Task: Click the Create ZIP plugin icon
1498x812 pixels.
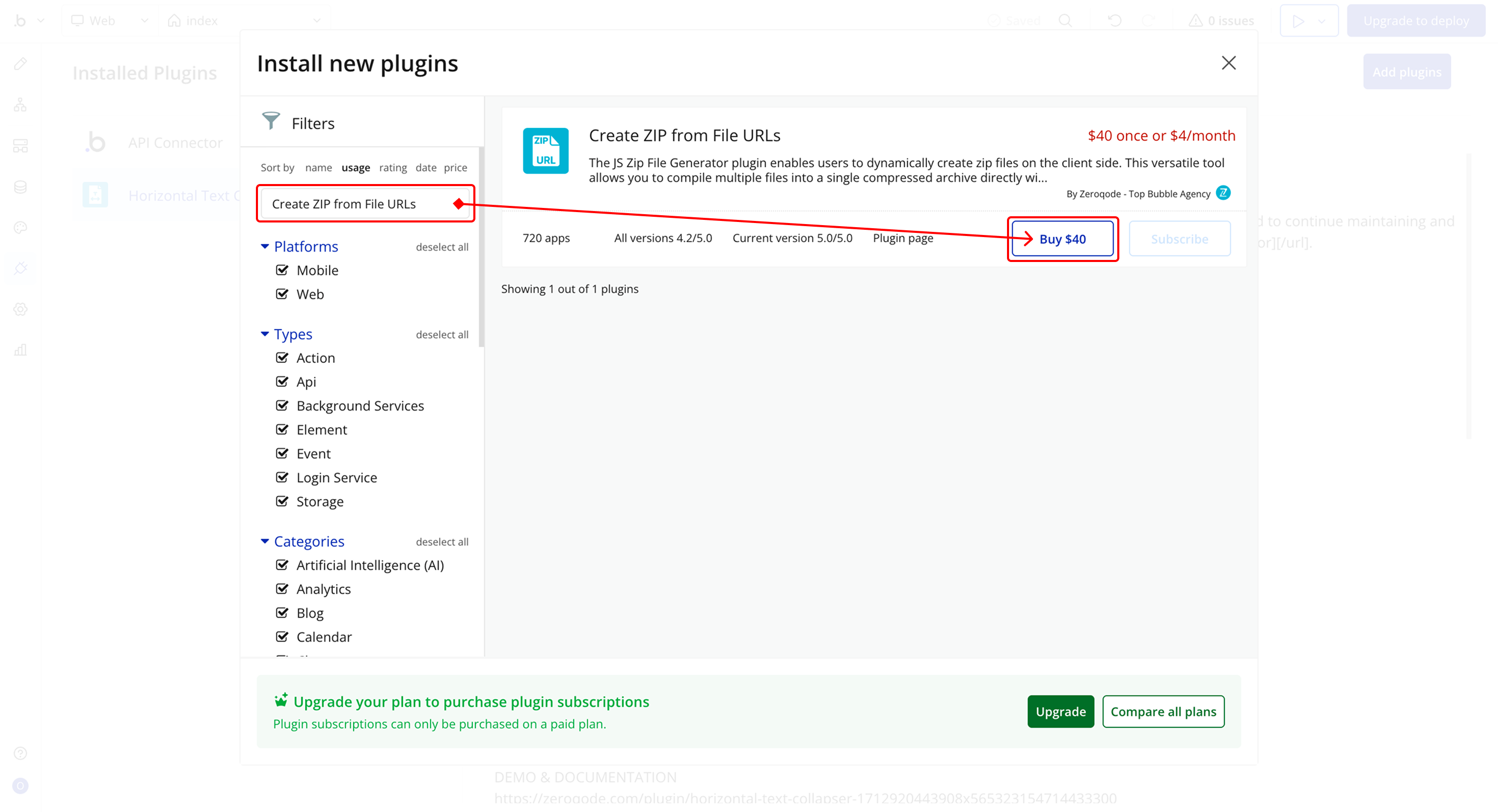Action: (545, 151)
